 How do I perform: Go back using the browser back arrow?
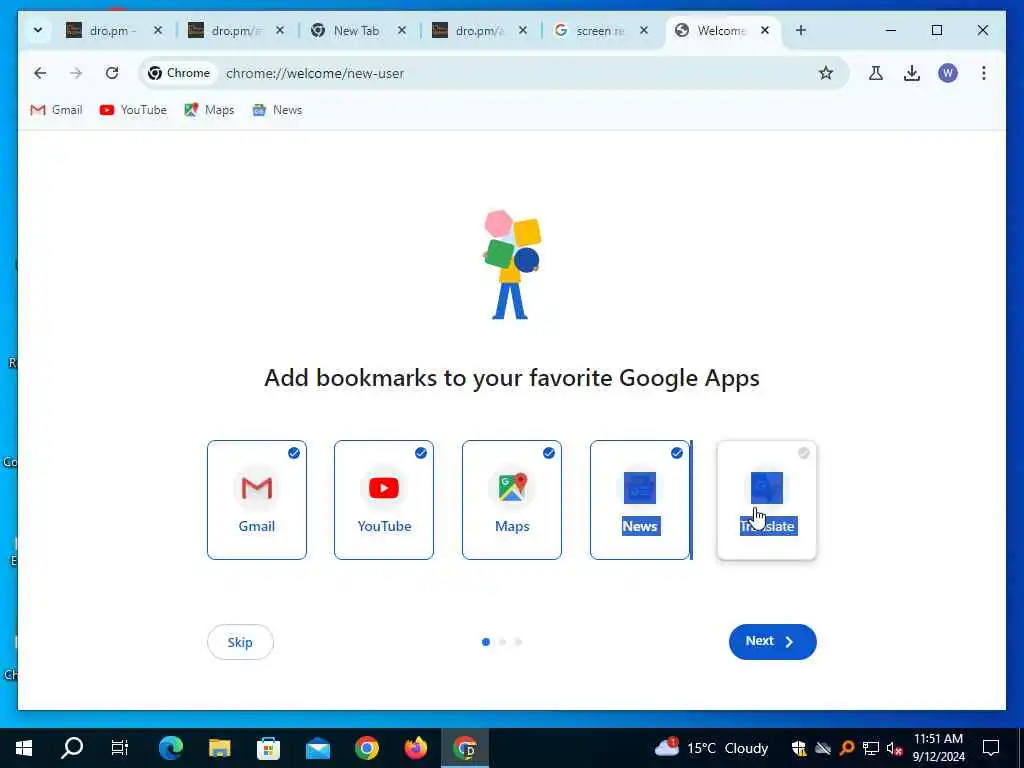tap(40, 73)
